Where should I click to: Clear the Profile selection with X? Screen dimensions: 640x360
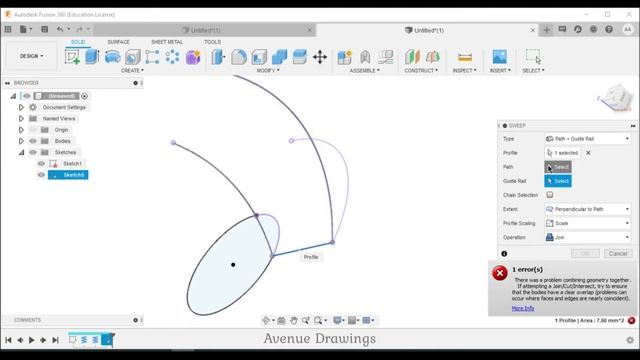pos(588,153)
